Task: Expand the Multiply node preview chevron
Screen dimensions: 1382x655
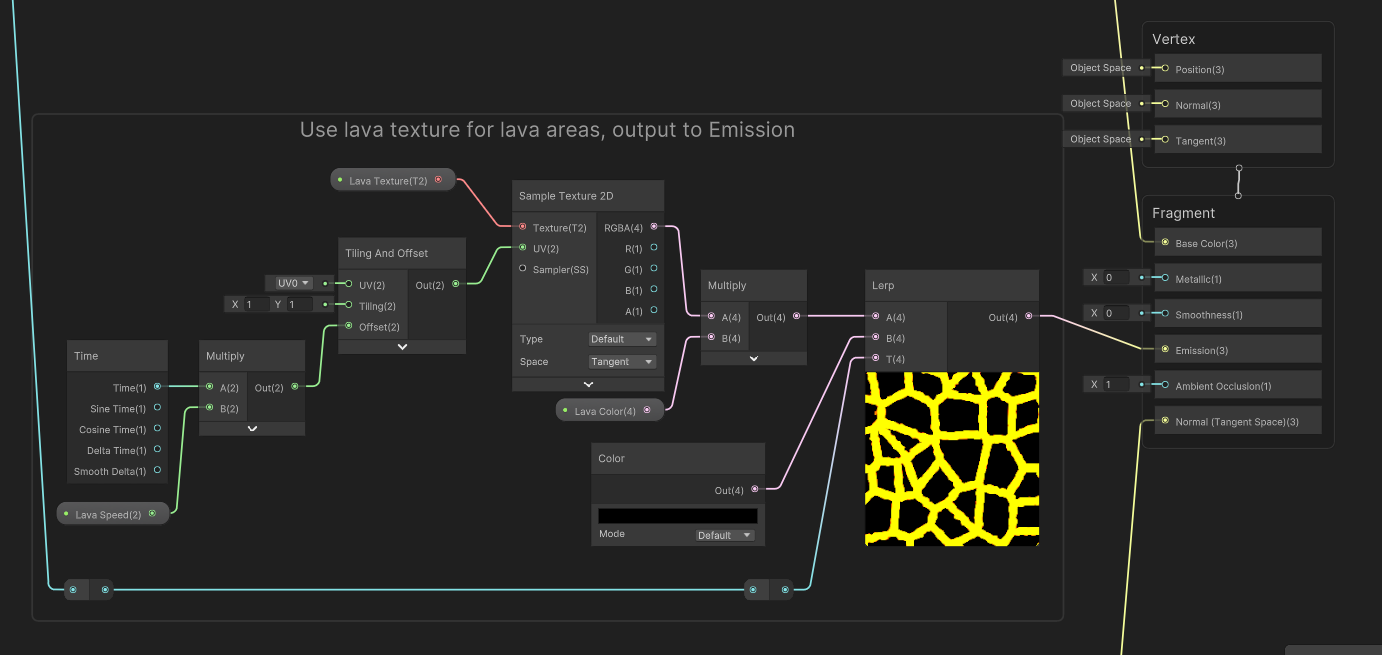Action: (251, 428)
